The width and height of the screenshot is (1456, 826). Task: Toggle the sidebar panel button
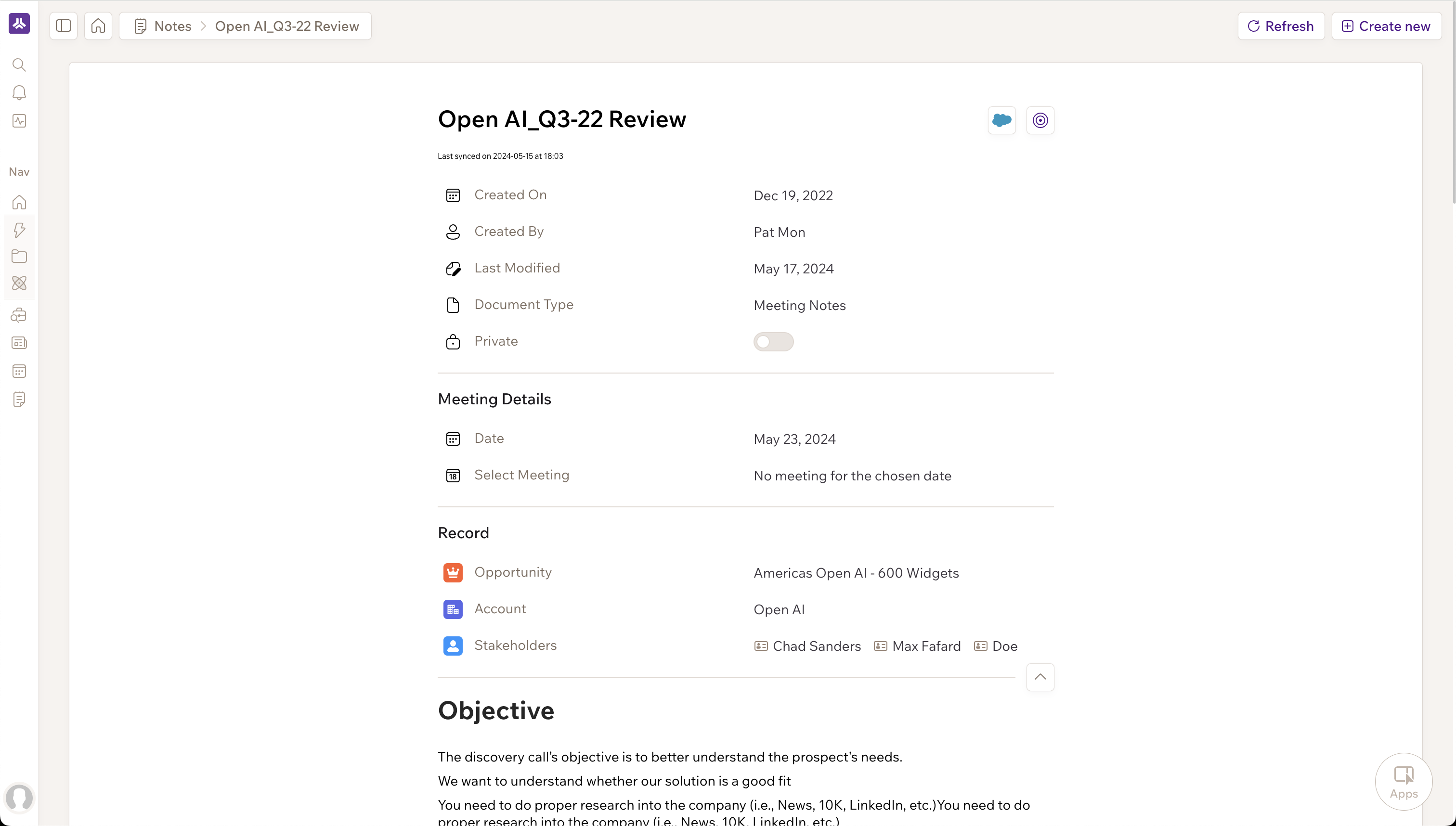point(64,26)
